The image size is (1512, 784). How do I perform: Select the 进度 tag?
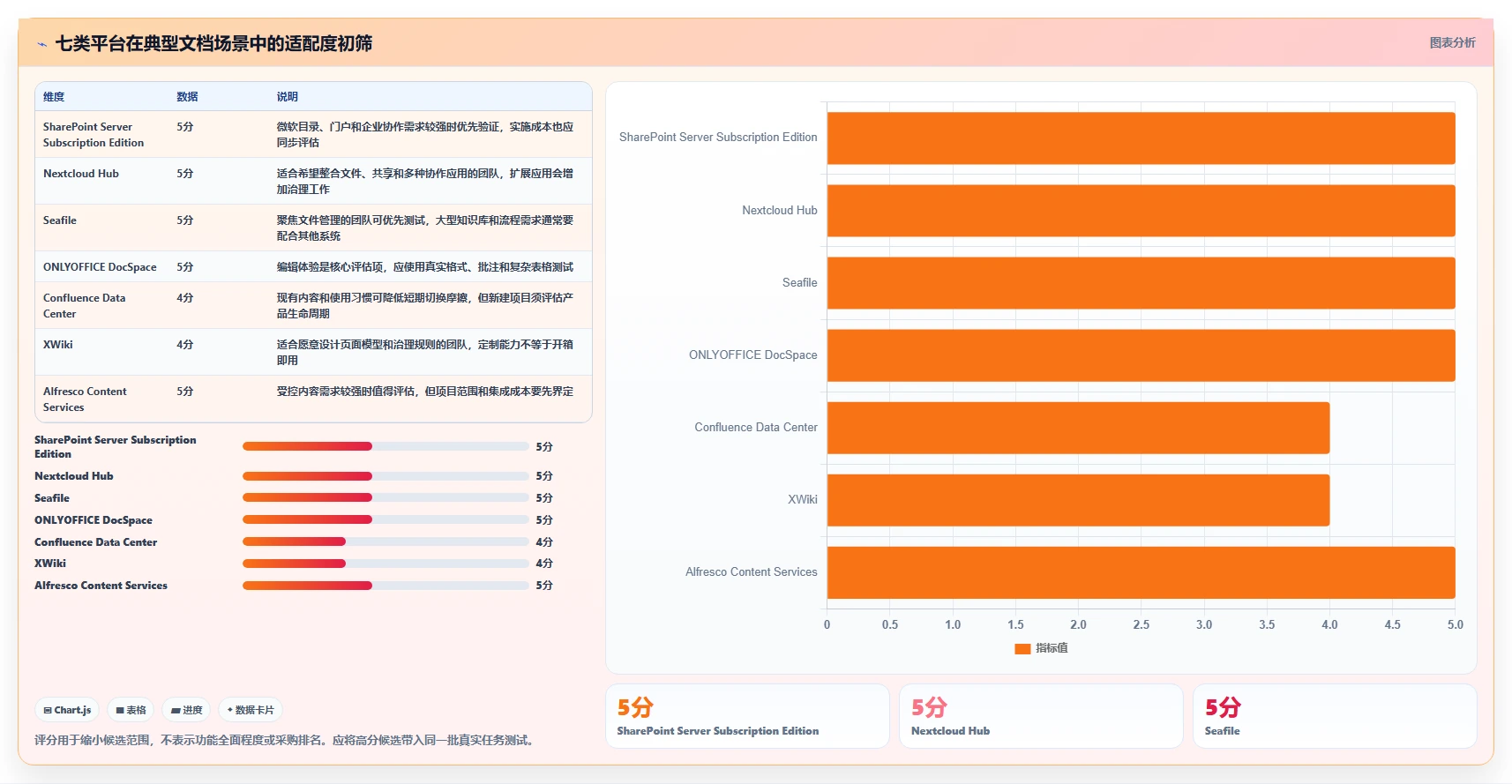186,710
